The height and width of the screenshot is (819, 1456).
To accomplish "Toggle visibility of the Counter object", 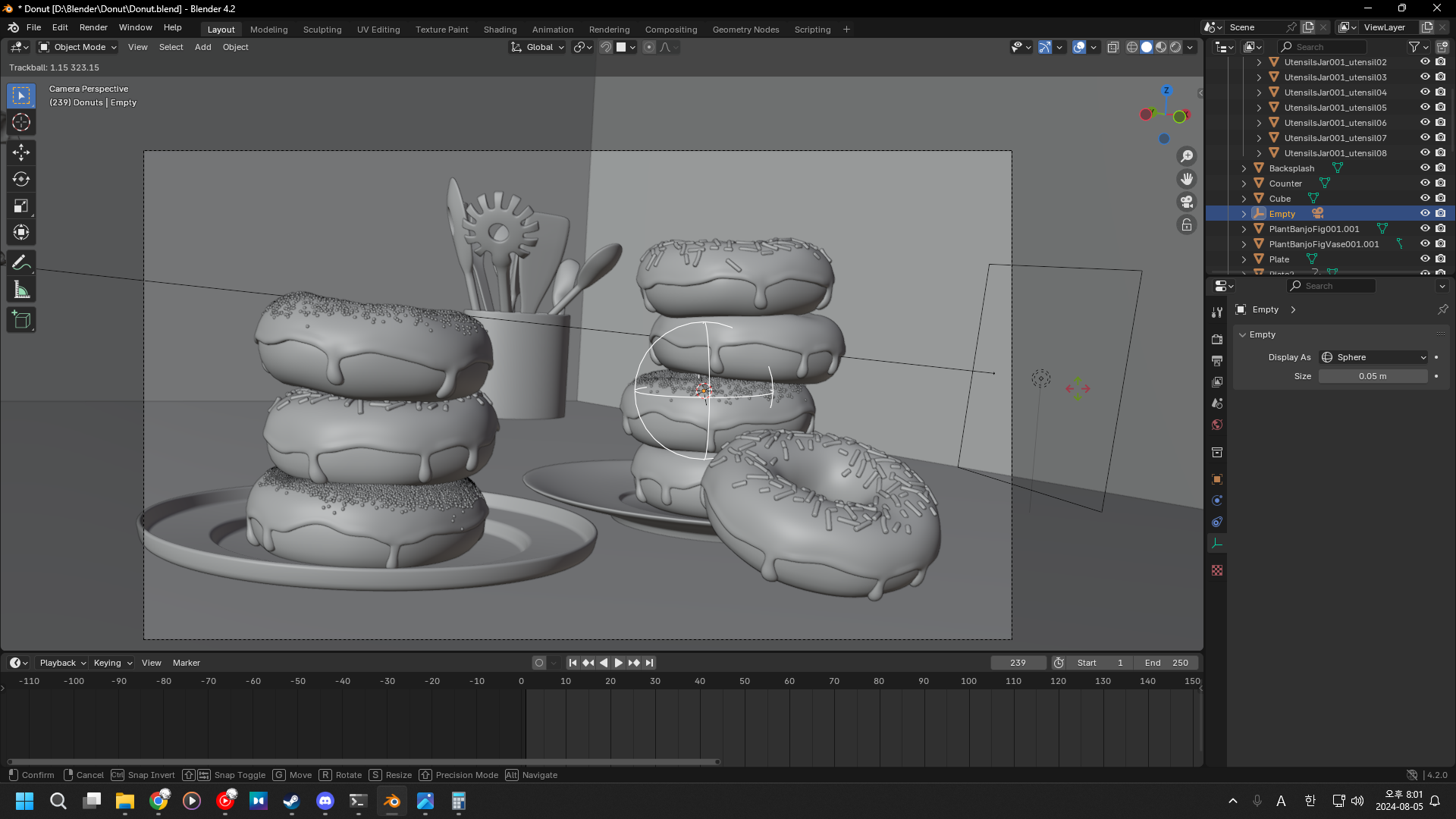I will coord(1425,184).
